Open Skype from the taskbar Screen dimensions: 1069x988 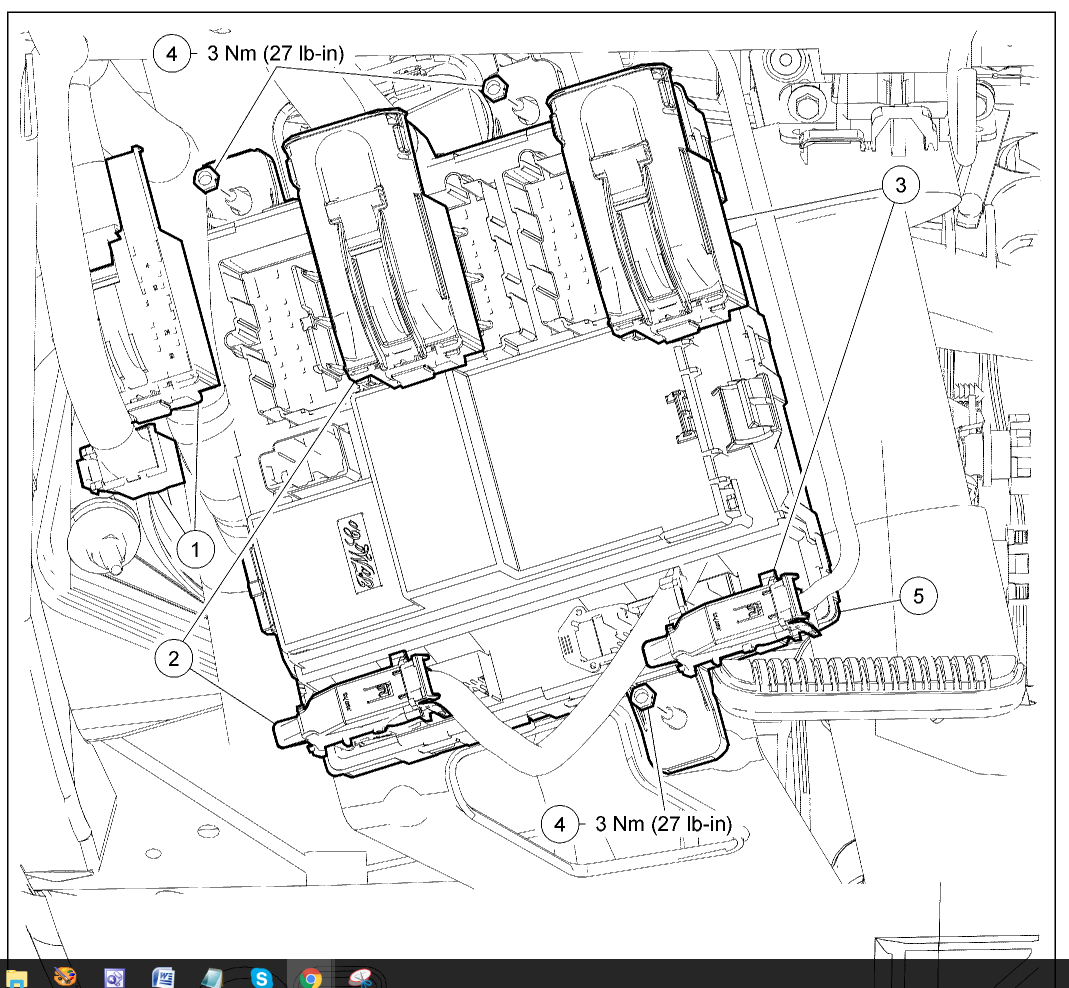[262, 978]
